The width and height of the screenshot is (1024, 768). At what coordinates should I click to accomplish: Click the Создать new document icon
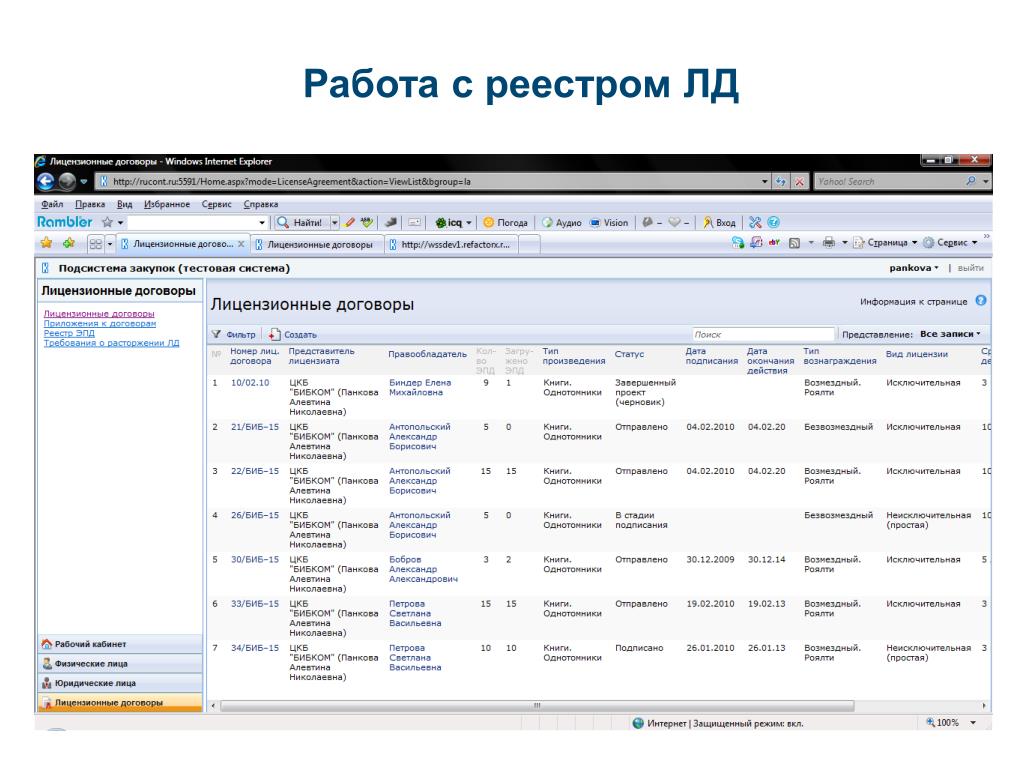[x=274, y=334]
